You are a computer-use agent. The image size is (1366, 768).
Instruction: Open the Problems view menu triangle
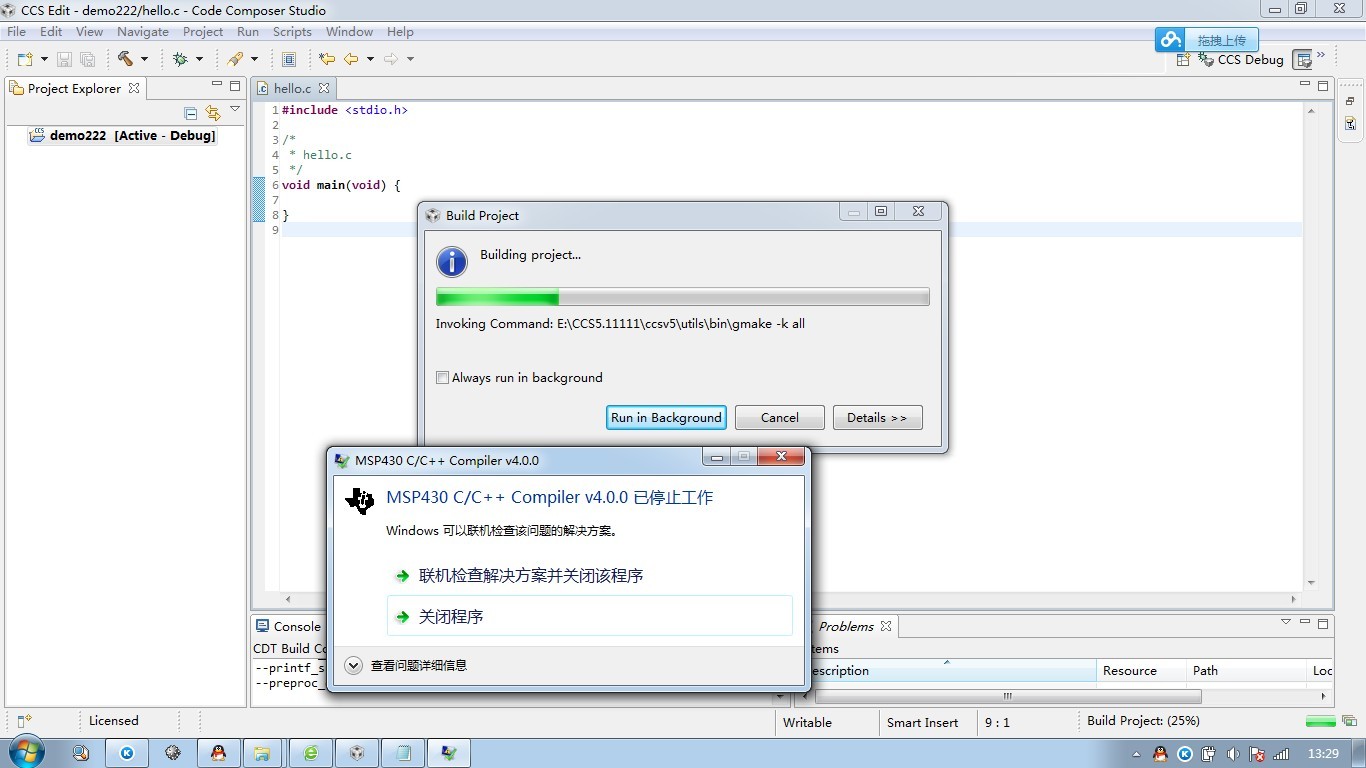[x=1286, y=622]
